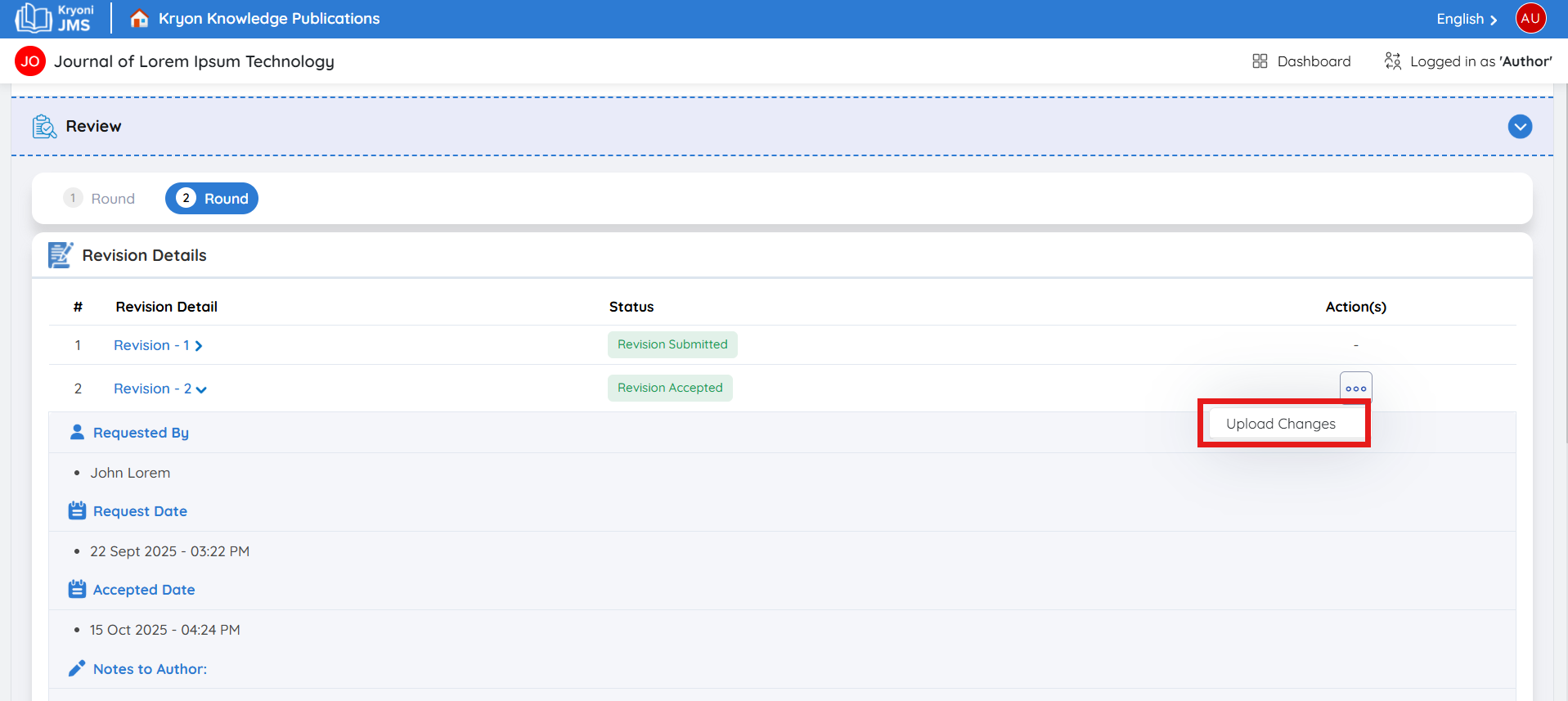
Task: Collapse the Review section with chevron button
Action: [x=1519, y=127]
